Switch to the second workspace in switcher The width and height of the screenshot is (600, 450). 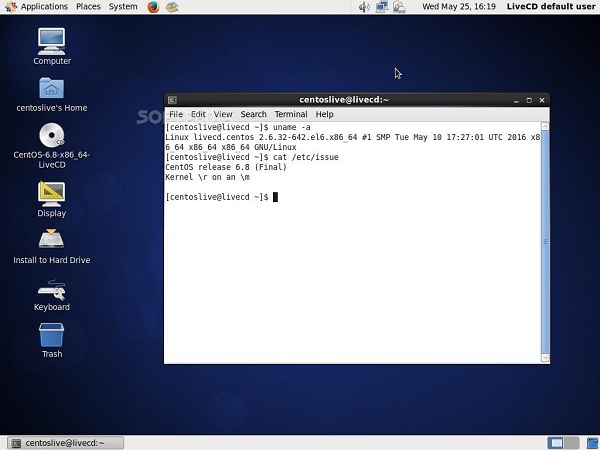pos(572,443)
